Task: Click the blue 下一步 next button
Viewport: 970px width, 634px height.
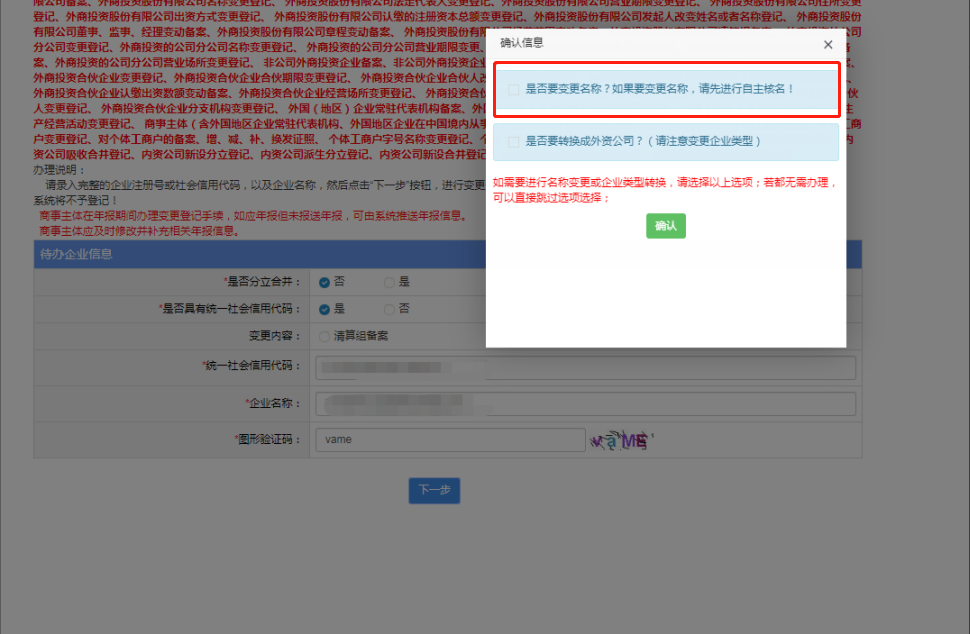Action: pos(434,490)
